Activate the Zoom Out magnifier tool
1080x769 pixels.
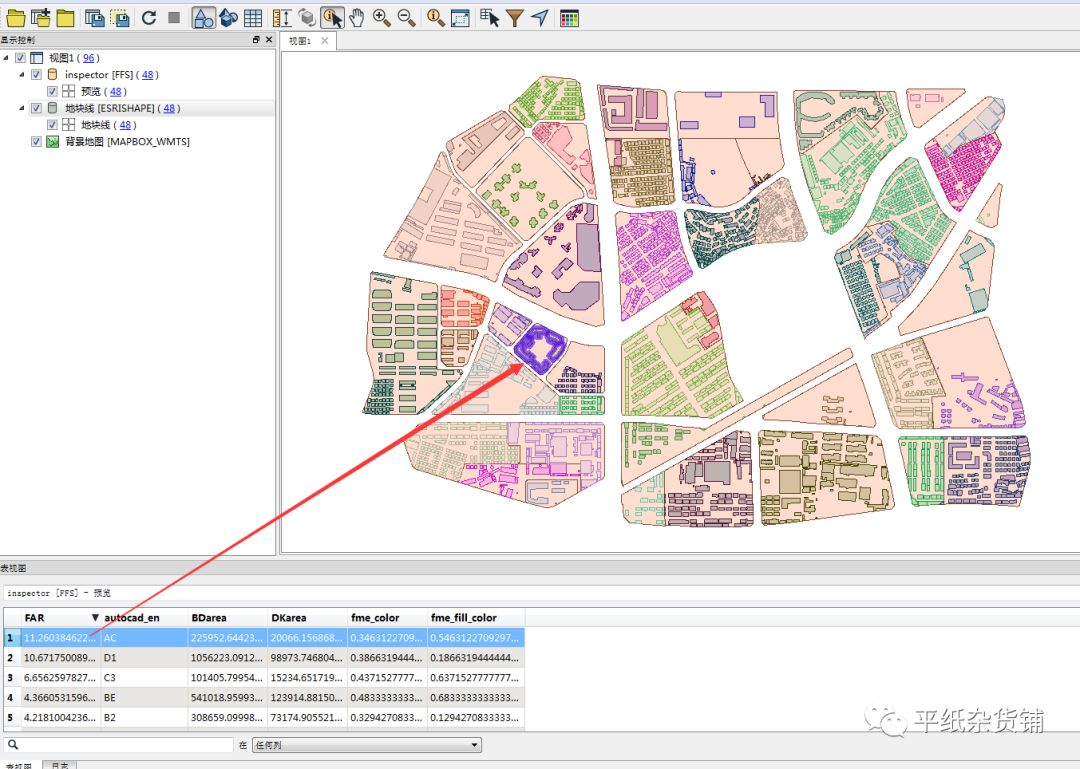406,17
